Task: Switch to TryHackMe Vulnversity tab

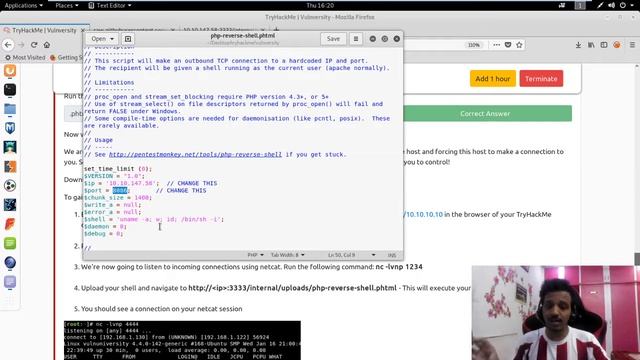Action: tap(44, 30)
